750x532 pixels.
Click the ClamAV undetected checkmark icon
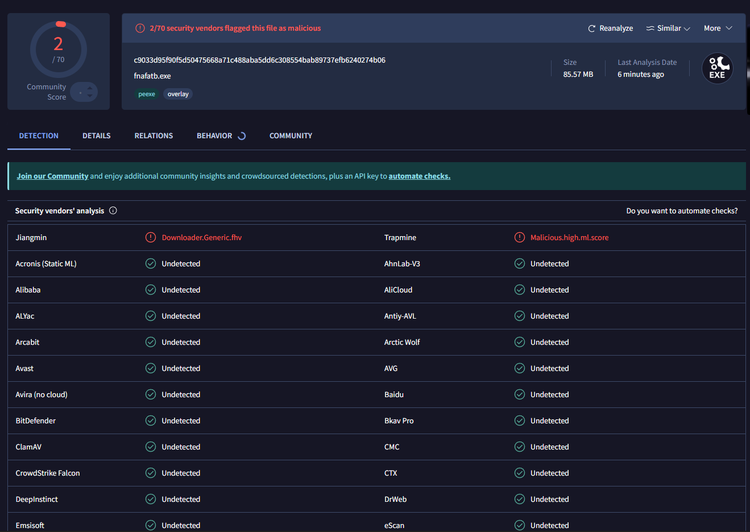point(151,447)
